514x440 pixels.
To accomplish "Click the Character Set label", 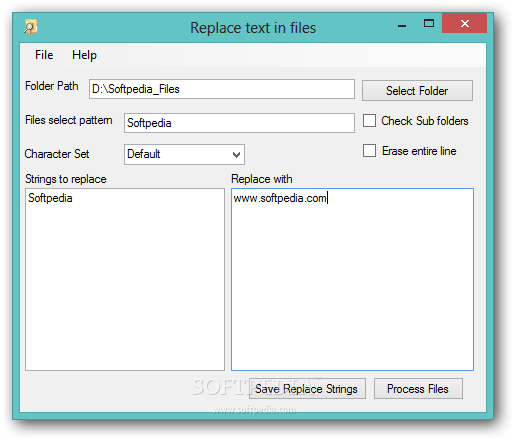I will (57, 154).
